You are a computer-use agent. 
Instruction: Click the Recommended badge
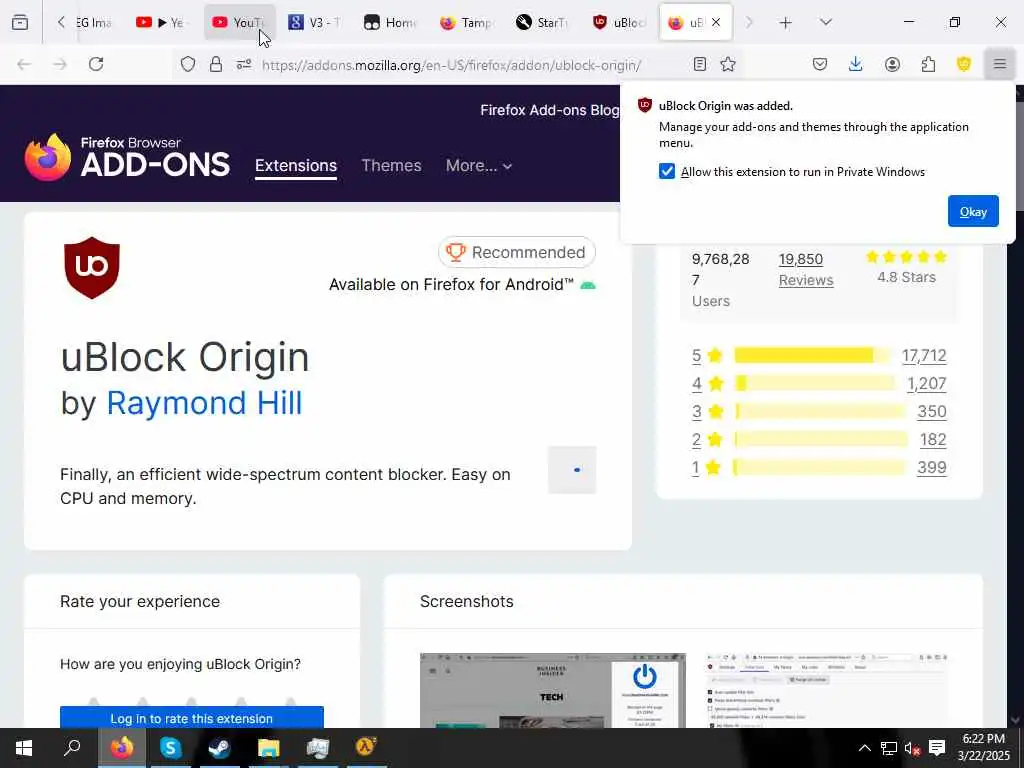tap(517, 252)
